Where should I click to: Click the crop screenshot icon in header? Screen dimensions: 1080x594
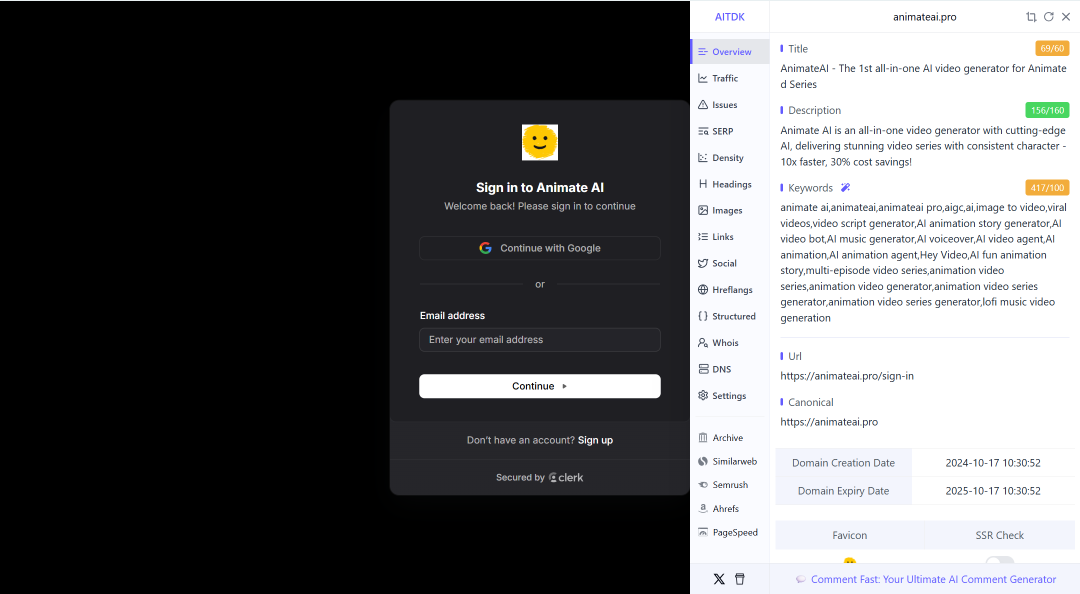[1031, 17]
